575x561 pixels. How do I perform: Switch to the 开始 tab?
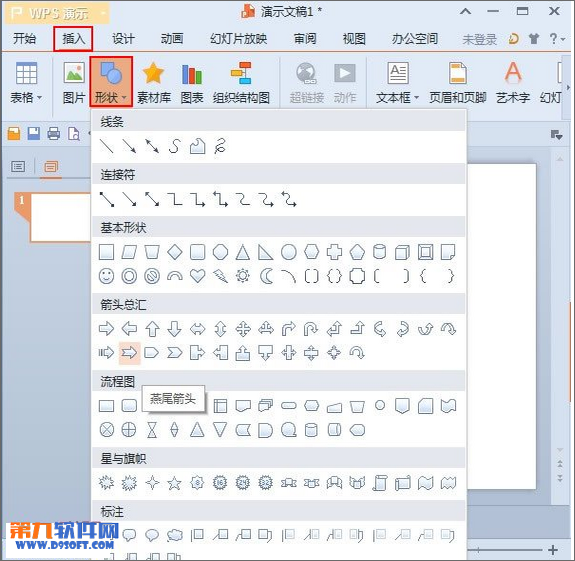(25, 38)
